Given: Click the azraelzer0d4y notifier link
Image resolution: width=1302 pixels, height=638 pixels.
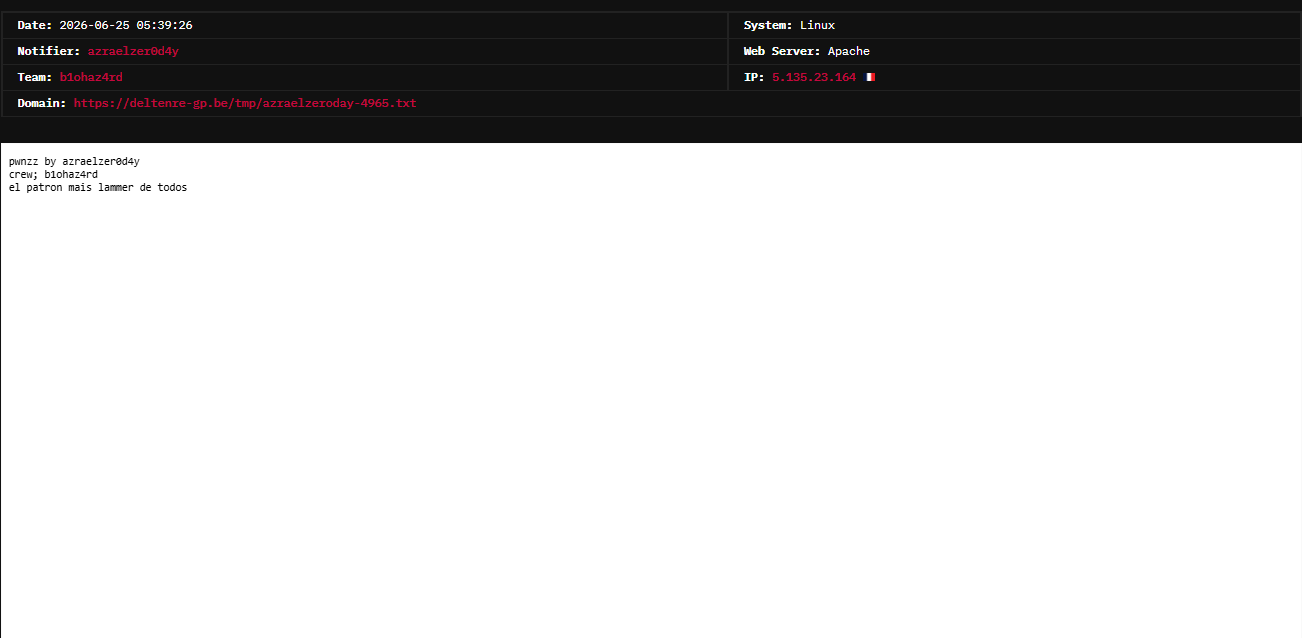Looking at the screenshot, I should [133, 51].
